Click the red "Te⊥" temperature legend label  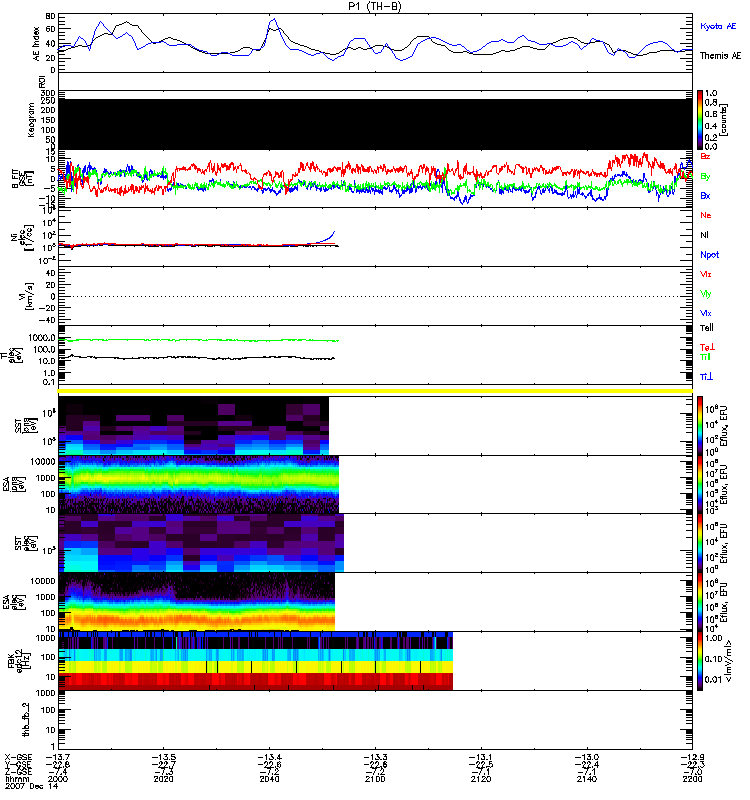click(707, 347)
